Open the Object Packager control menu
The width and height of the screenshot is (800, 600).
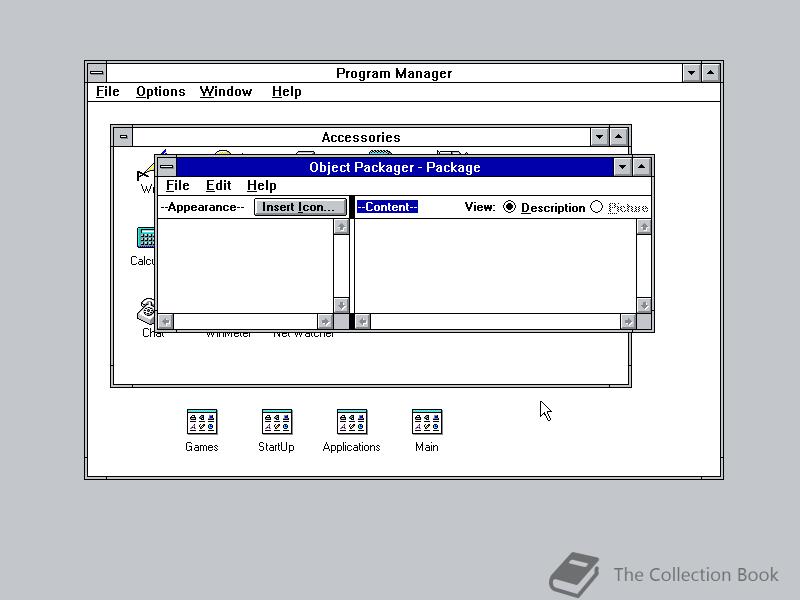166,166
